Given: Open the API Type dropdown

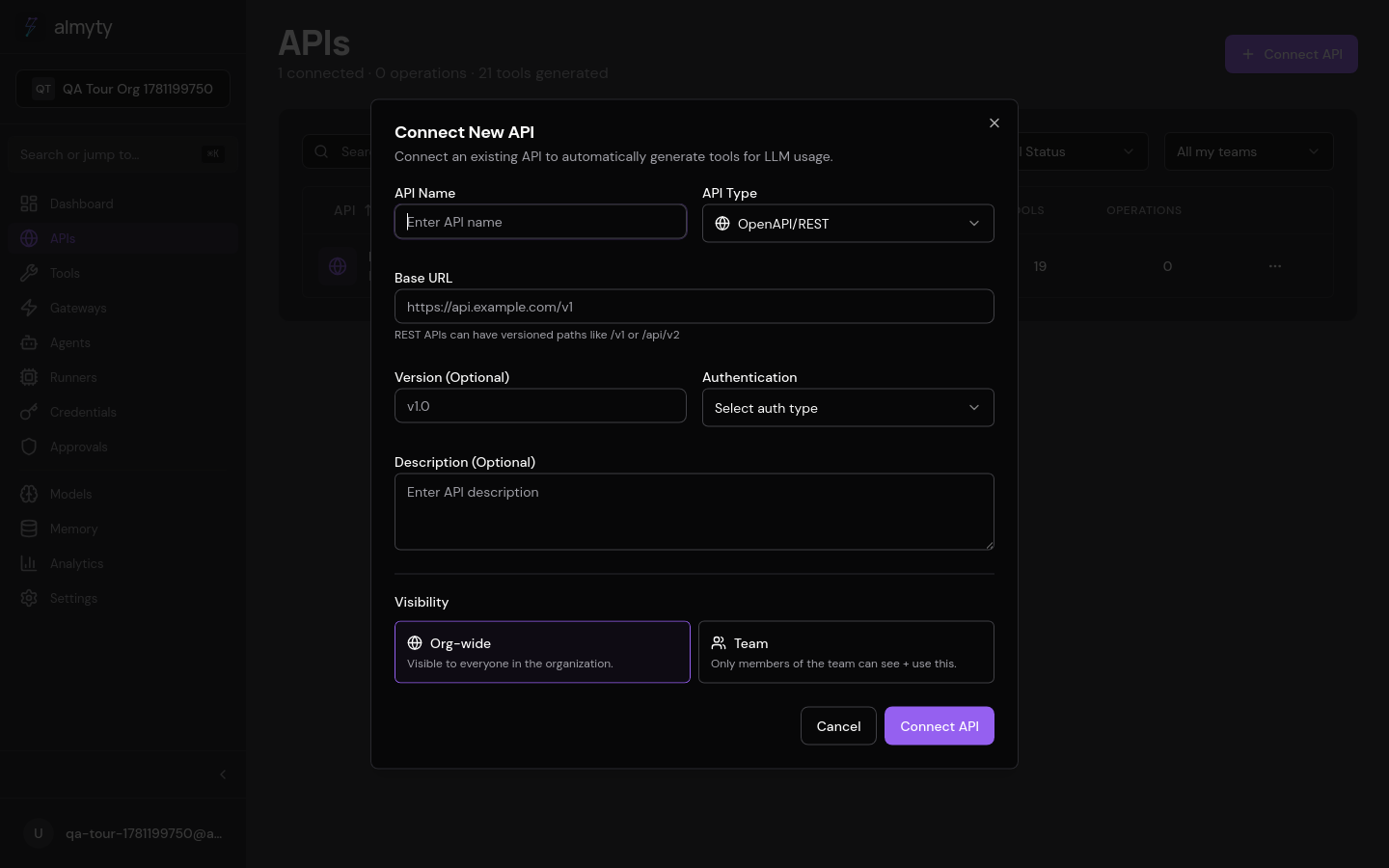Looking at the screenshot, I should click(848, 224).
